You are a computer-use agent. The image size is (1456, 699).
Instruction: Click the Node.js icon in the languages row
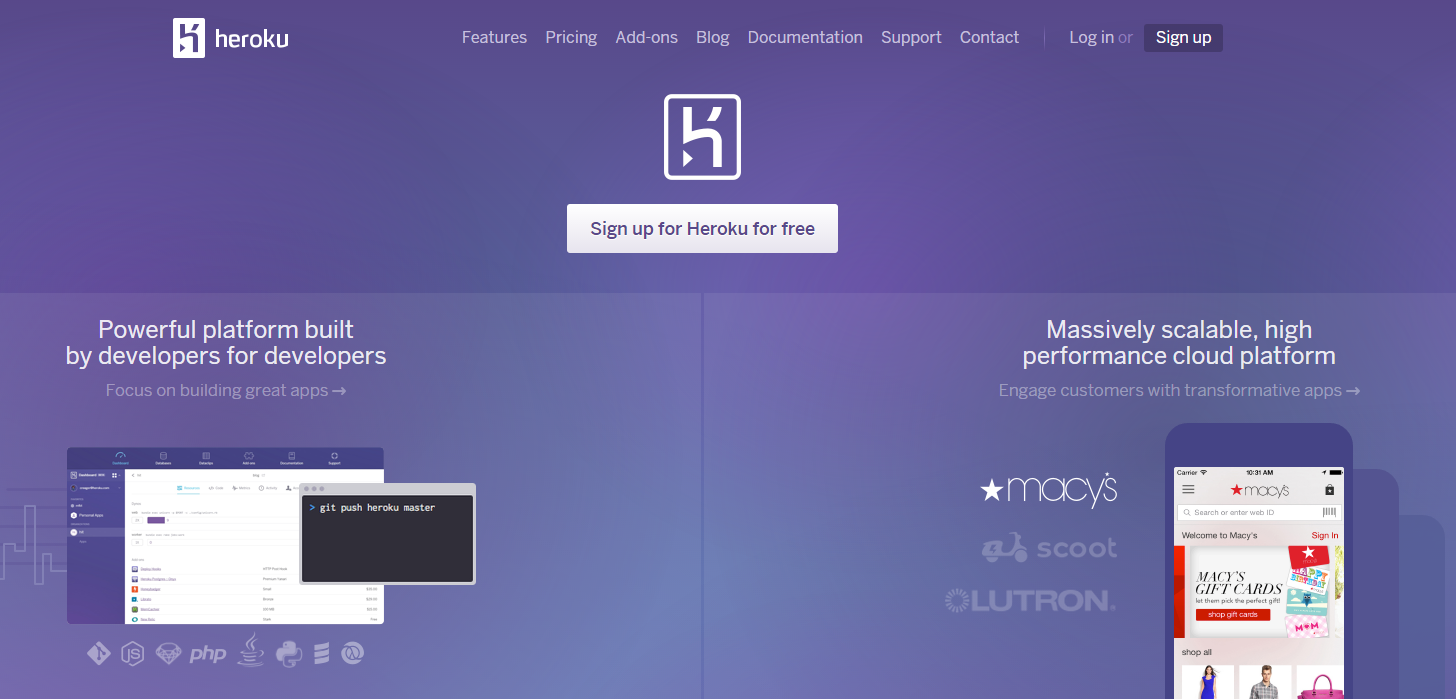point(132,653)
